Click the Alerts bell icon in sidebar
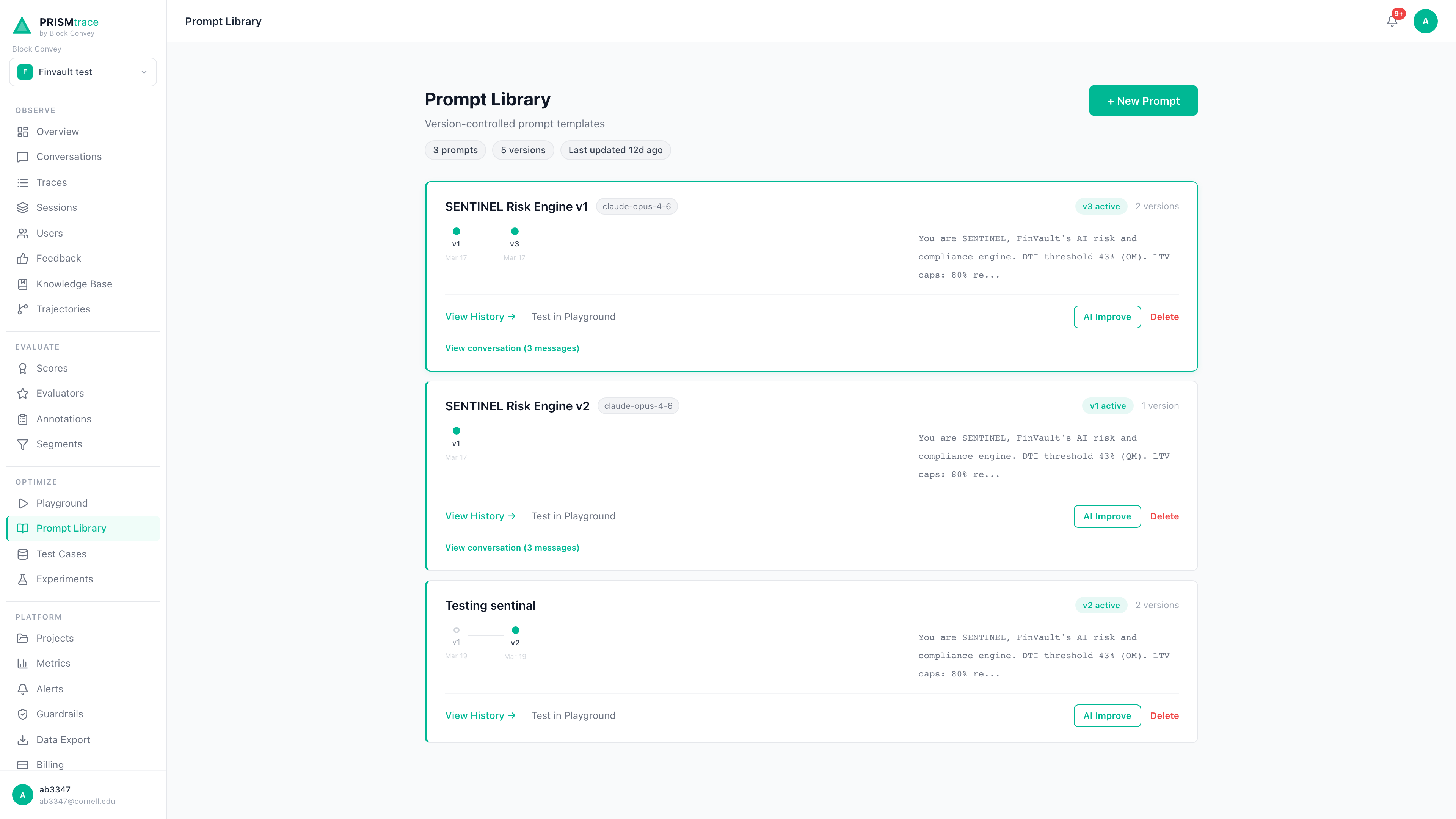1456x819 pixels. tap(23, 689)
